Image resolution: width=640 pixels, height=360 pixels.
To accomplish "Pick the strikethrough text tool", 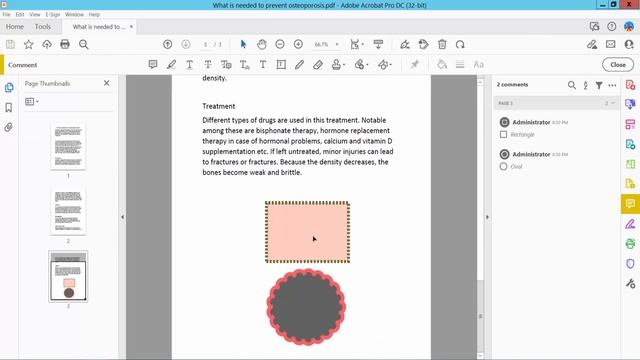I will click(x=208, y=64).
